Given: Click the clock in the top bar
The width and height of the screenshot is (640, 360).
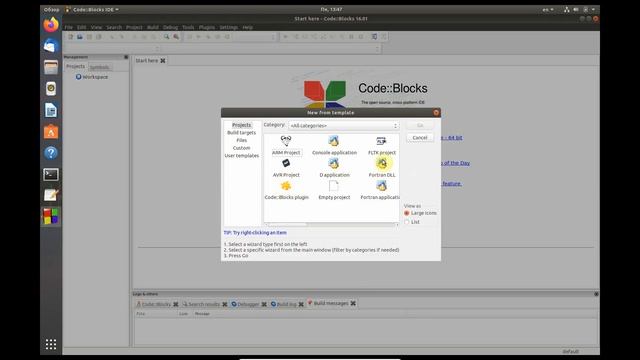Looking at the screenshot, I should point(331,9).
